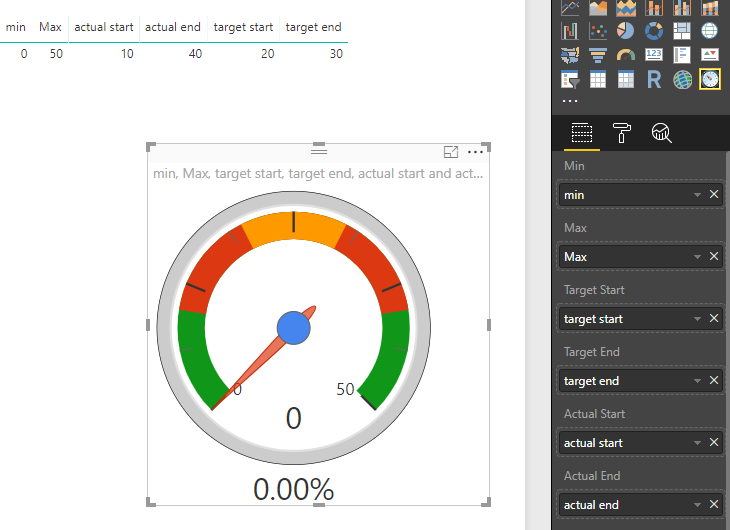
Task: Open dropdown arrow for actual start field
Action: click(697, 442)
